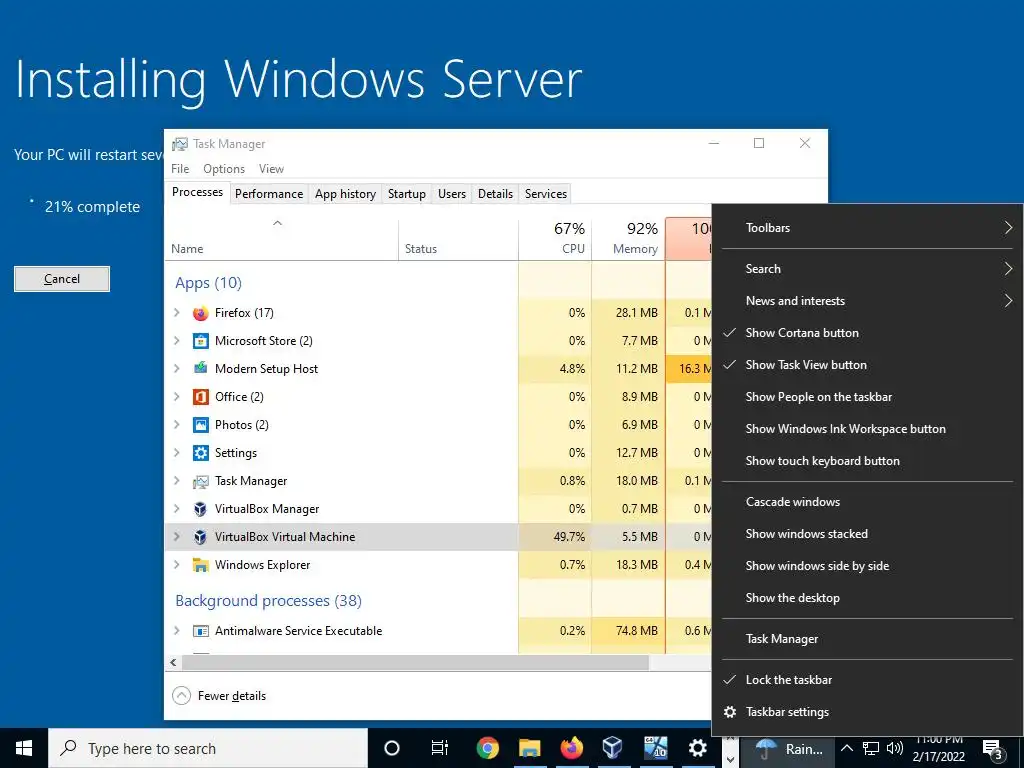Sort processes by CPU column header

[x=555, y=238]
